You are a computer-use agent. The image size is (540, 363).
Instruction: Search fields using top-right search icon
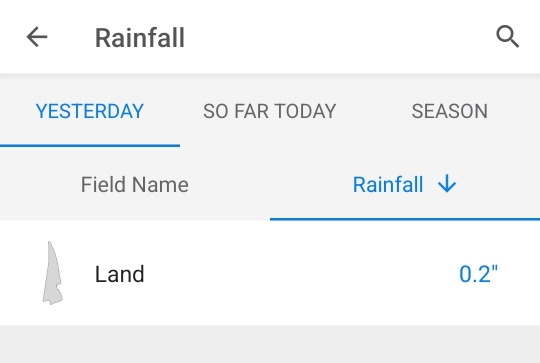coord(507,36)
